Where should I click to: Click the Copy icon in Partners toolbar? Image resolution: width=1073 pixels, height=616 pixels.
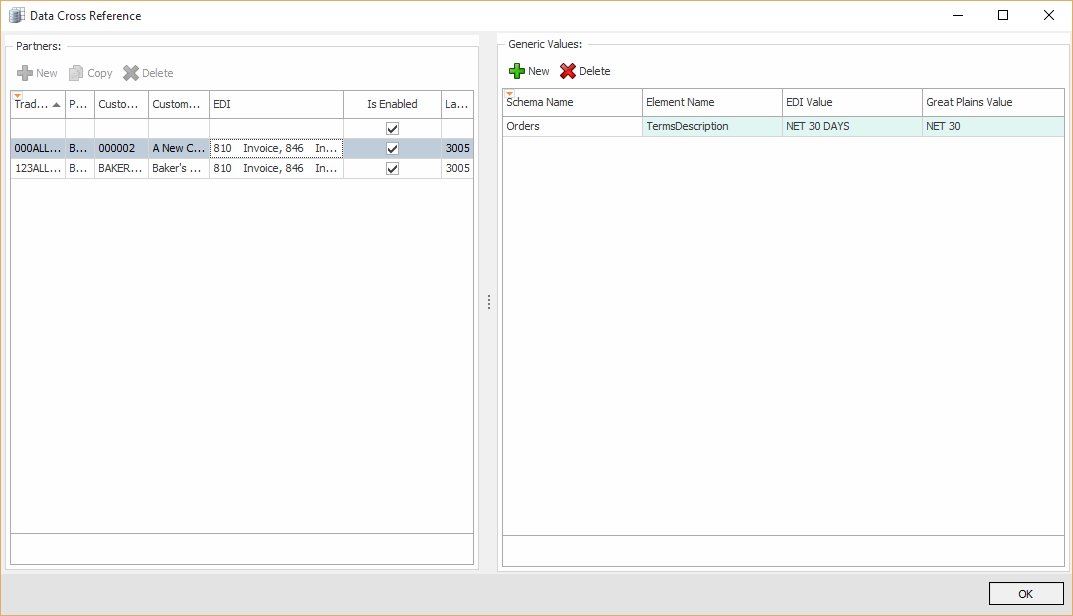pos(76,73)
